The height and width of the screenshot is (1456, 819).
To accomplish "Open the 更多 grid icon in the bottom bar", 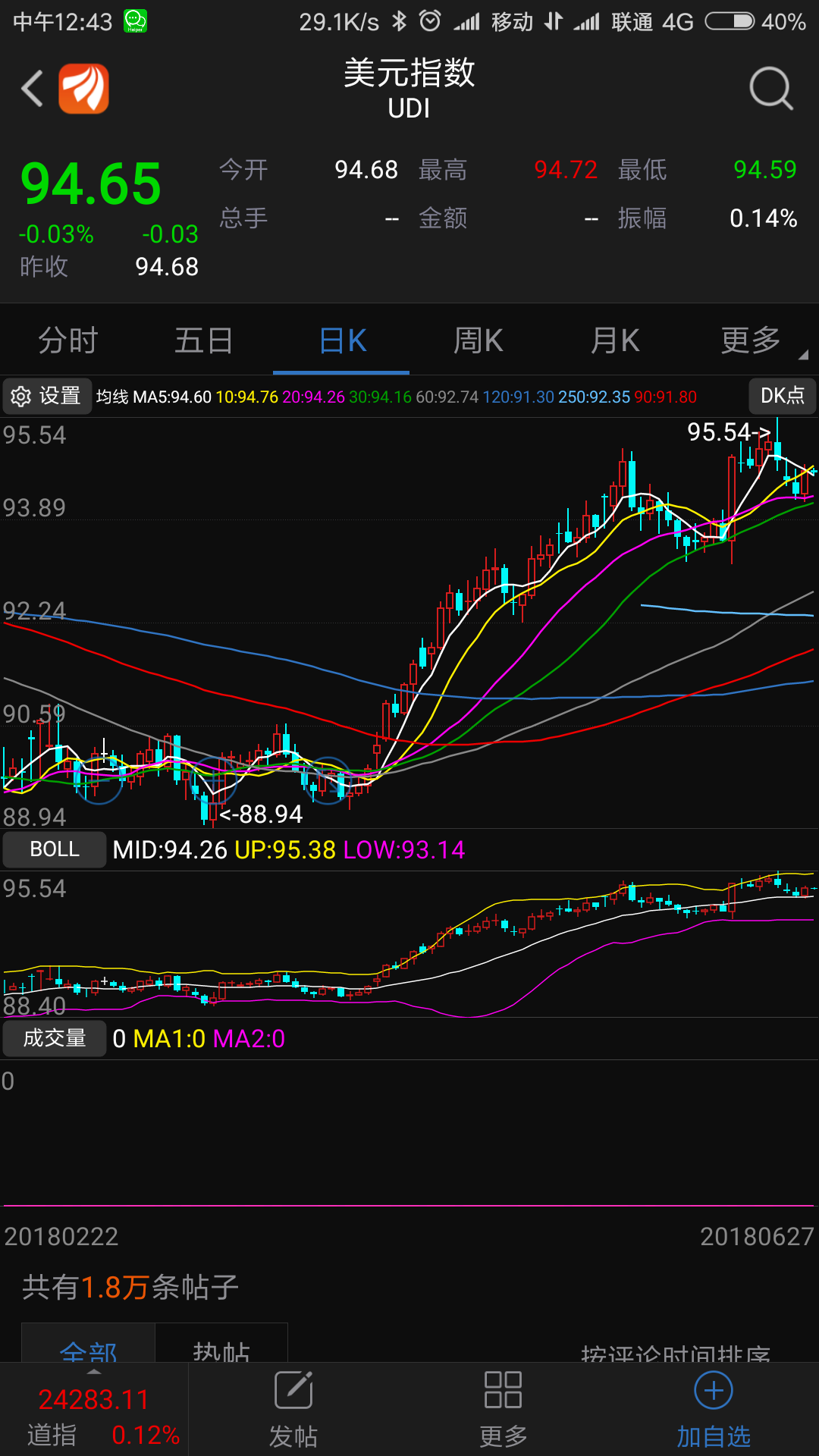I will click(503, 1390).
